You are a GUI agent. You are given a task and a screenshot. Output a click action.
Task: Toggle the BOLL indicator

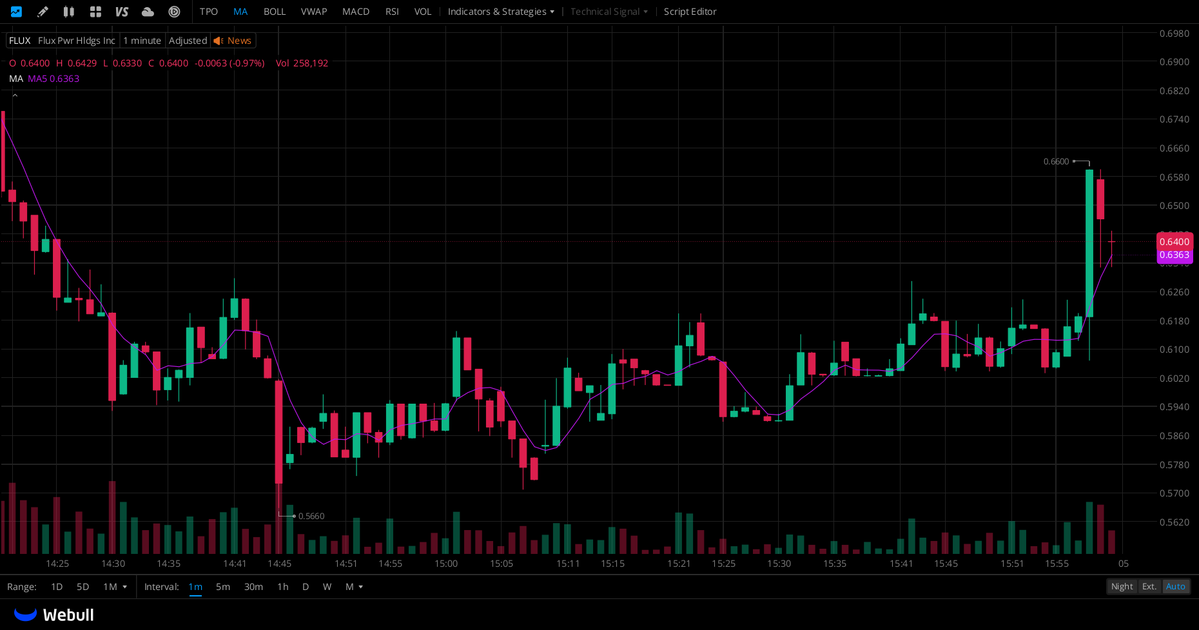(x=274, y=11)
